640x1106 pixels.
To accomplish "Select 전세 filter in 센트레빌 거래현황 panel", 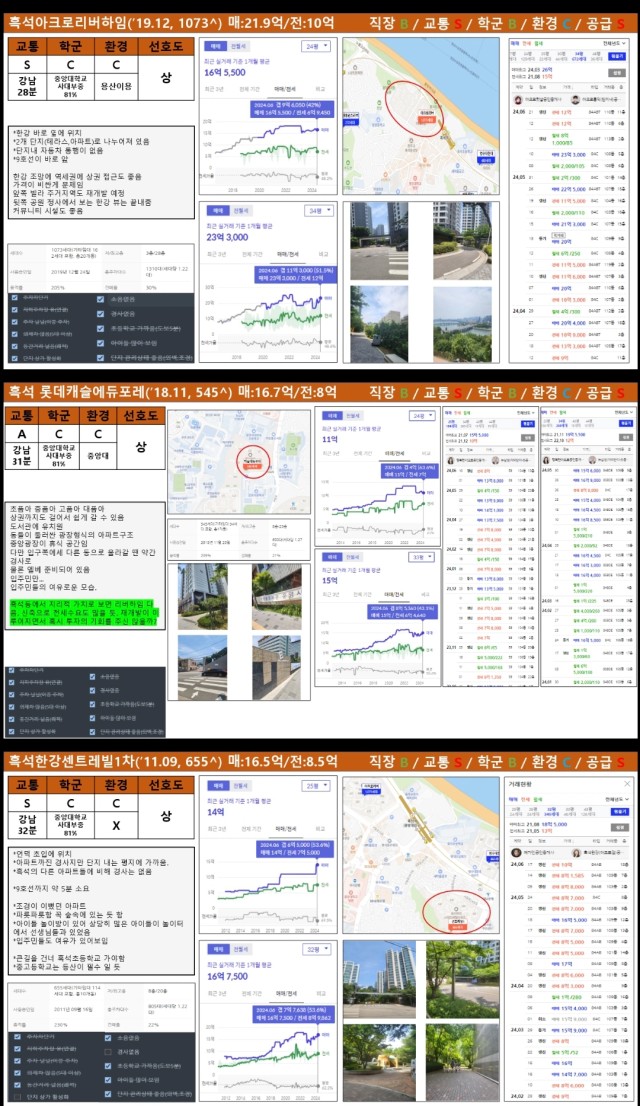I will [x=526, y=799].
